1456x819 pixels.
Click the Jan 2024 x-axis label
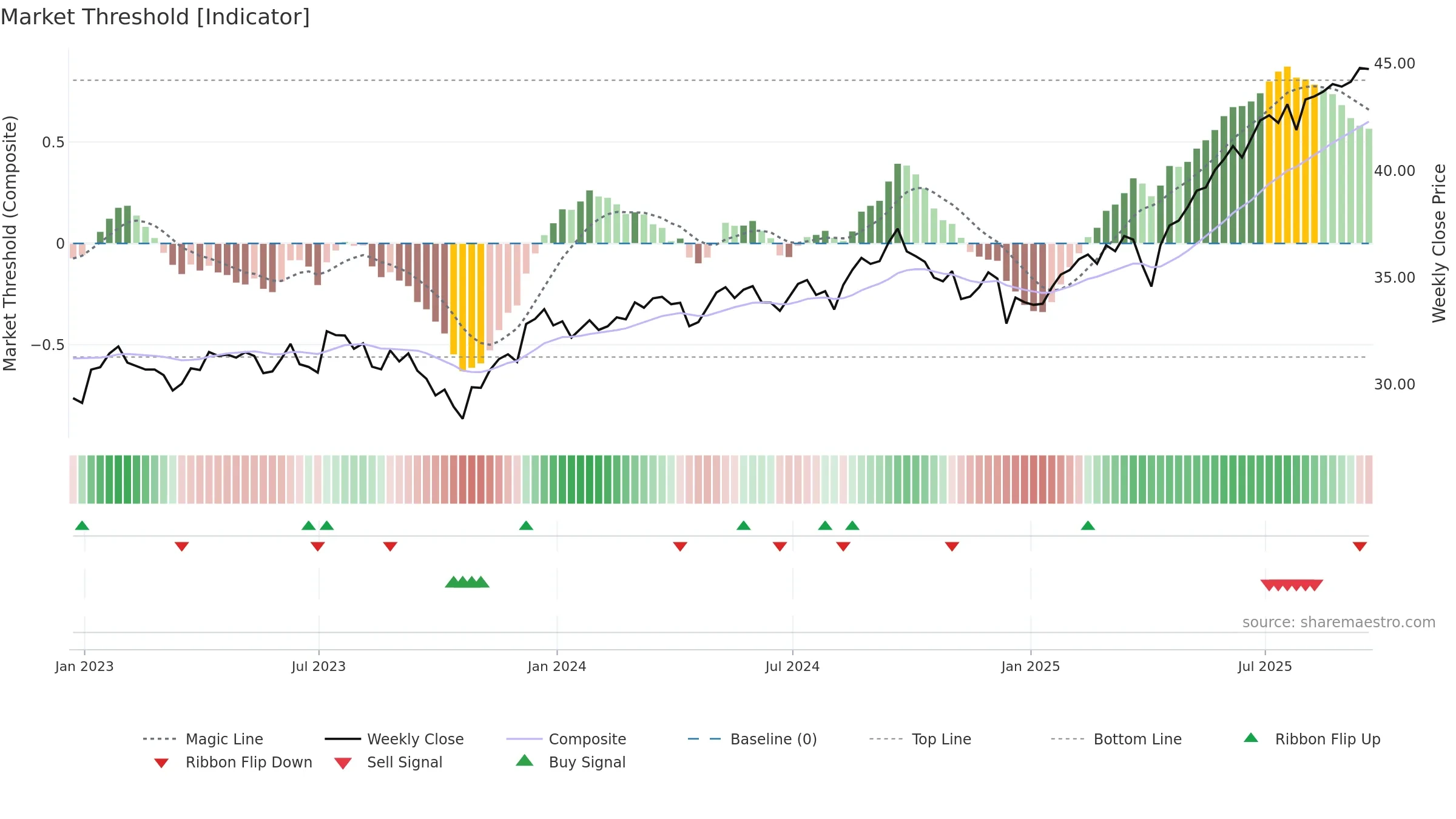557,666
